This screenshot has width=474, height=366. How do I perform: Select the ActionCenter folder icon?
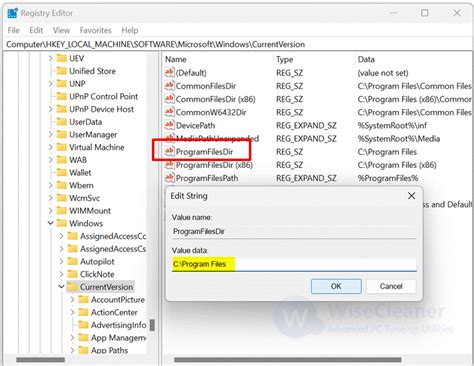pyautogui.click(x=83, y=312)
